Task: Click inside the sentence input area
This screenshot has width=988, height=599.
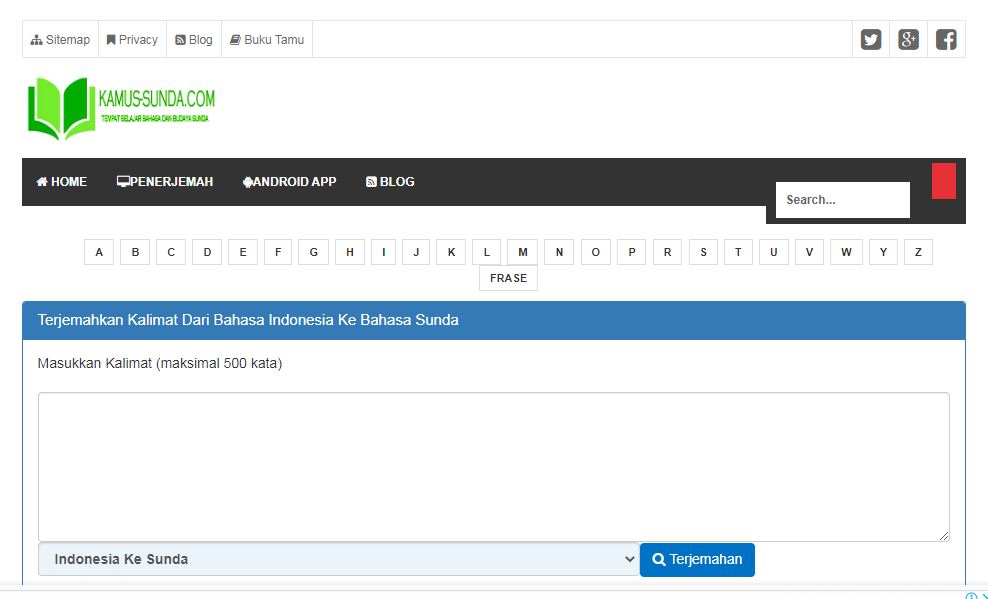Action: point(494,465)
